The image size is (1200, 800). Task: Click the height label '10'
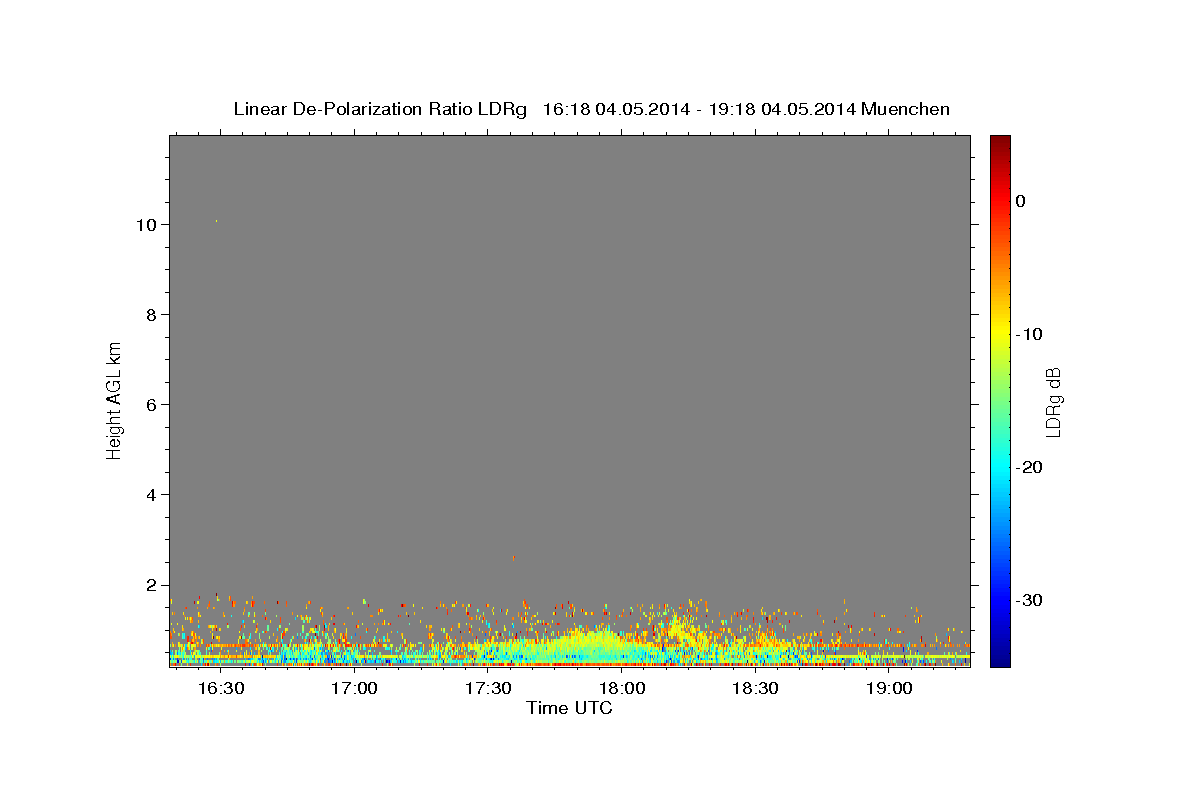pyautogui.click(x=148, y=224)
